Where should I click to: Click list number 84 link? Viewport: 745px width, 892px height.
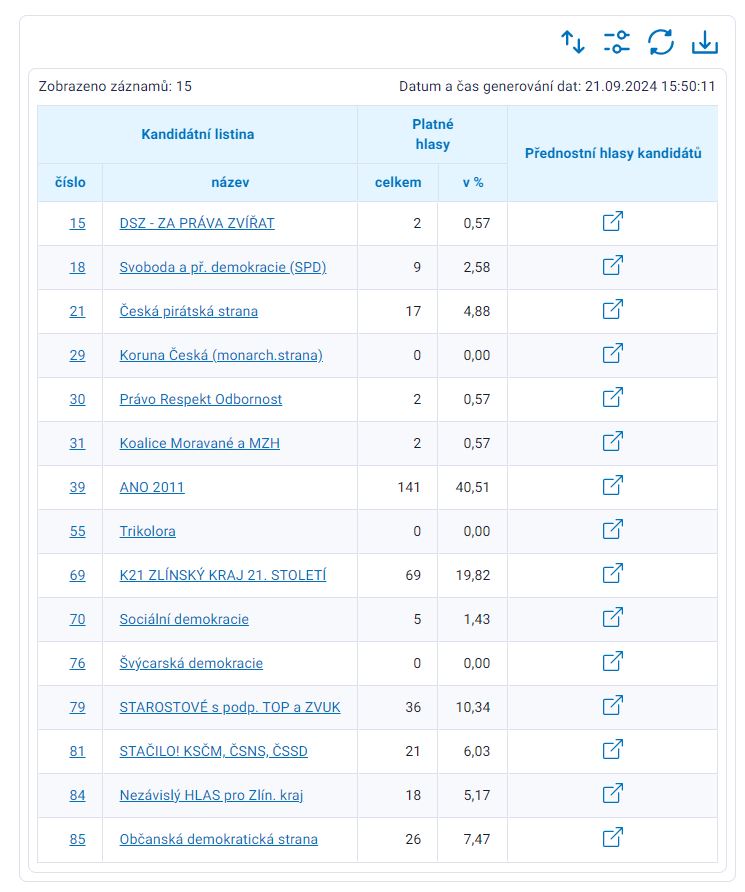(x=77, y=795)
